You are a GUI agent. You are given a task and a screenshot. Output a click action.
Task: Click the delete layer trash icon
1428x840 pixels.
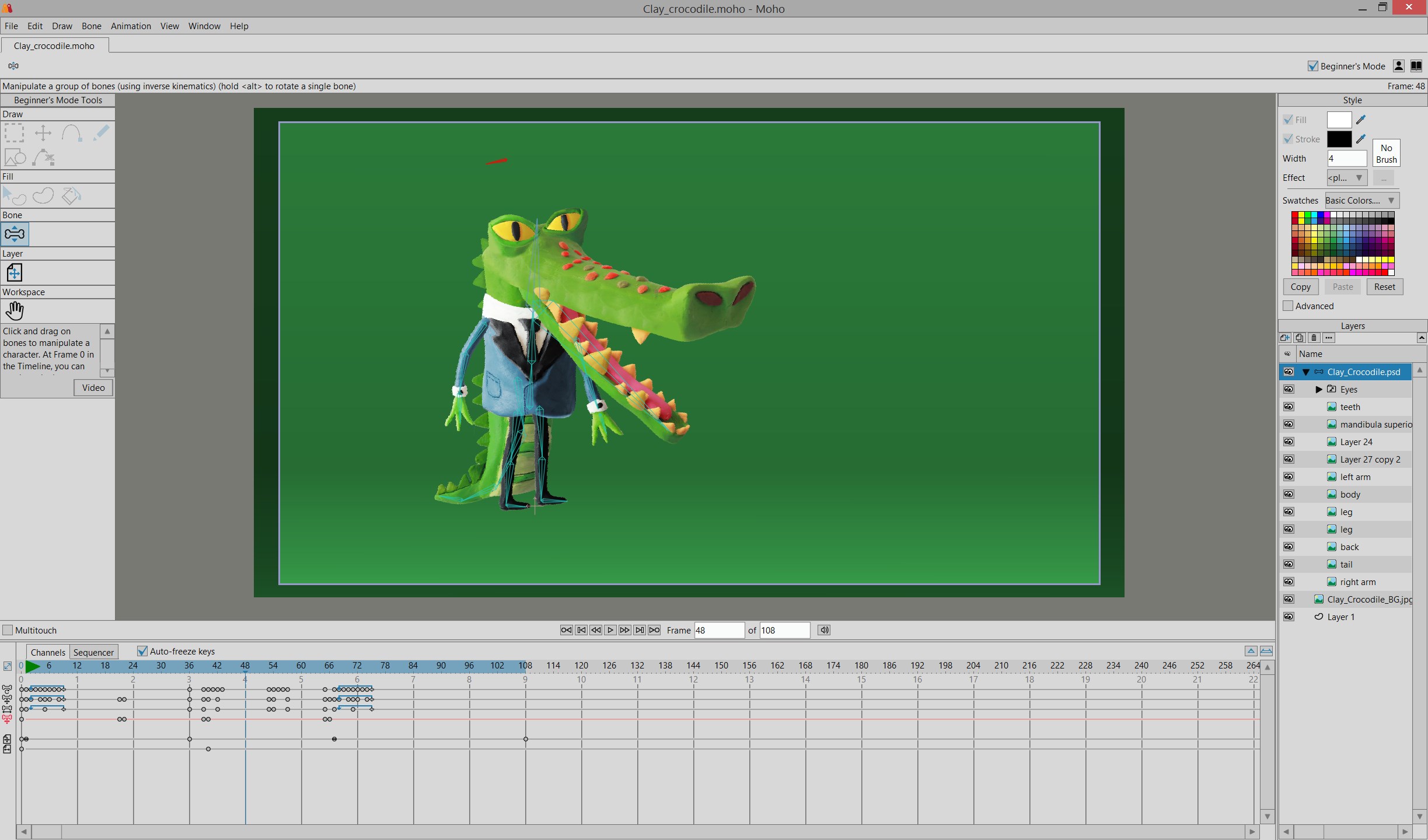click(x=1314, y=338)
